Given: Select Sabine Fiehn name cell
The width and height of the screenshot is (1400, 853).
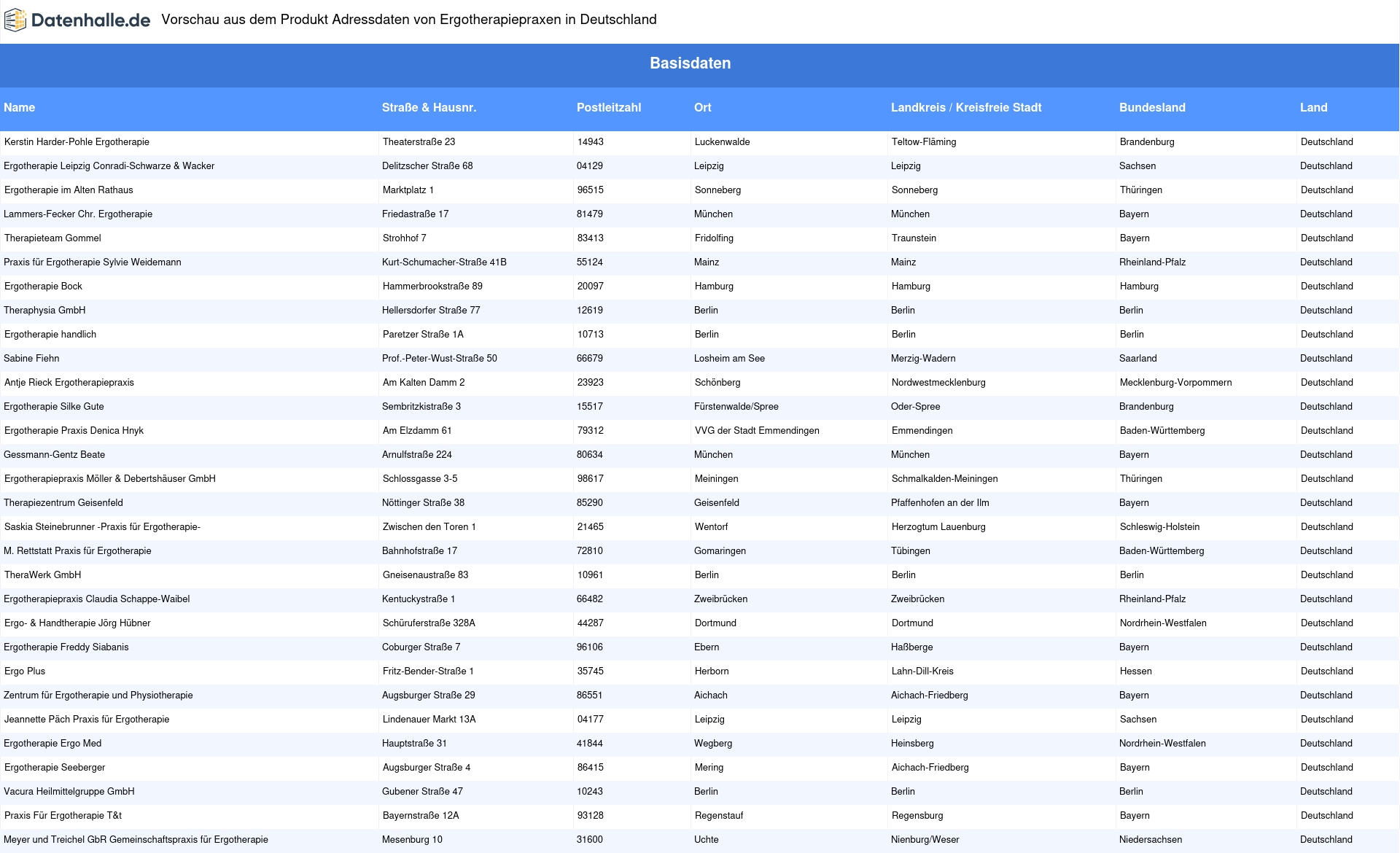Looking at the screenshot, I should [x=31, y=359].
